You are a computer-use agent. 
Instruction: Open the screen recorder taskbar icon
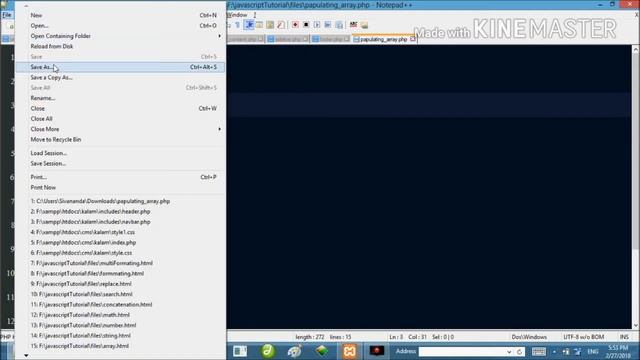(377, 351)
